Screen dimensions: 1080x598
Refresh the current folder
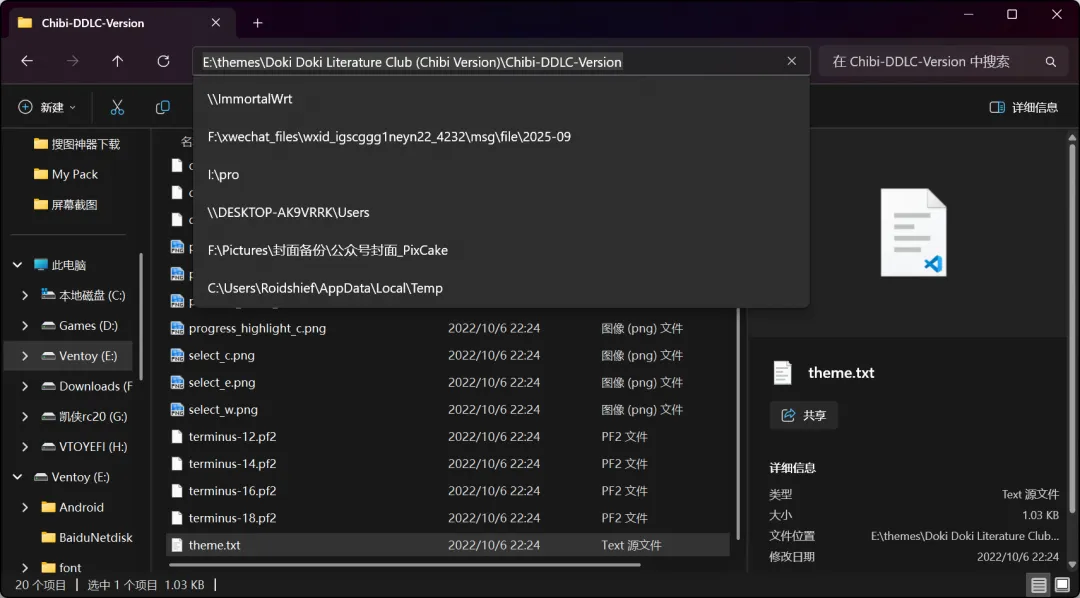coord(163,61)
